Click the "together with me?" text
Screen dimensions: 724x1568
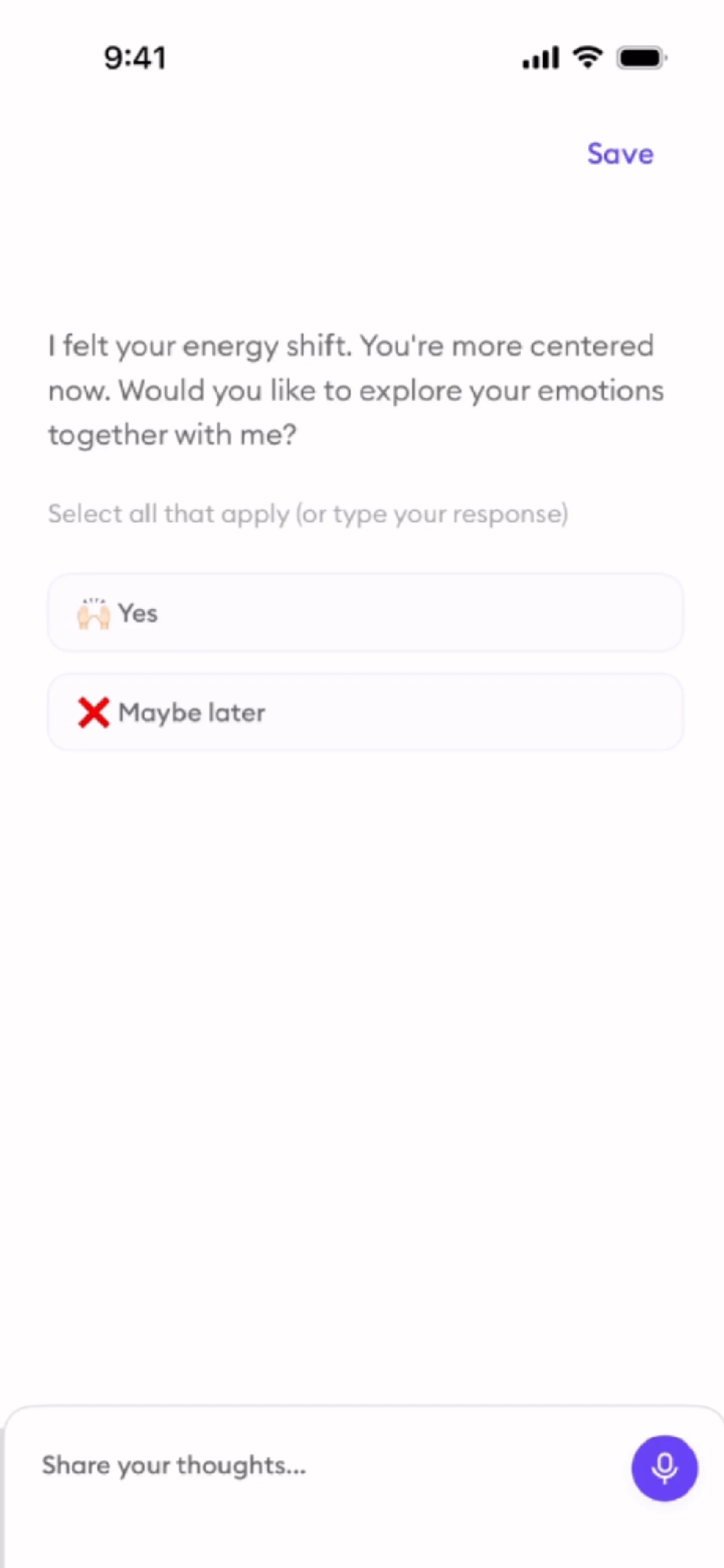pyautogui.click(x=172, y=435)
